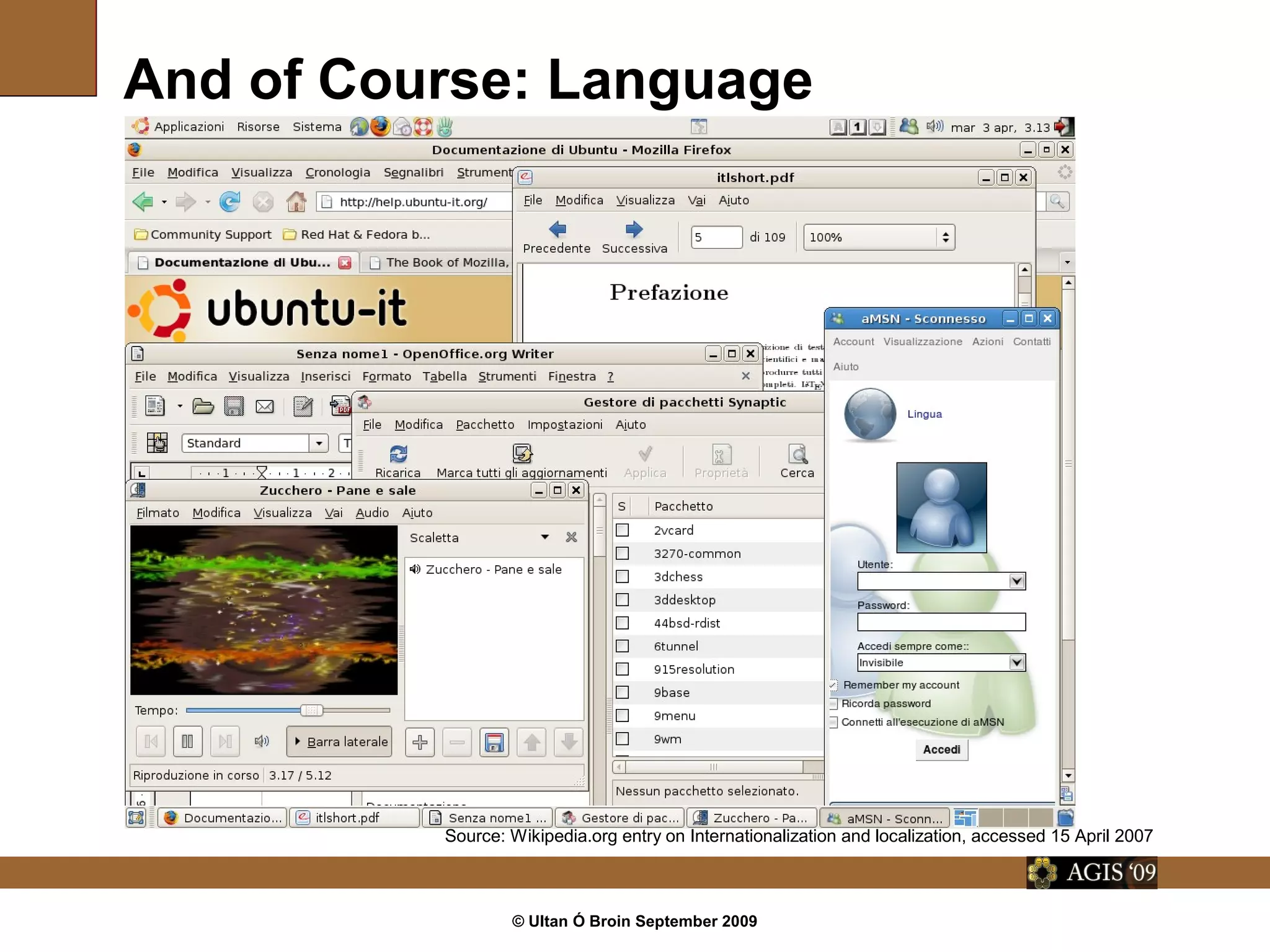Viewport: 1270px width, 952px height.
Task: Click the Accedi login button
Action: [x=941, y=750]
